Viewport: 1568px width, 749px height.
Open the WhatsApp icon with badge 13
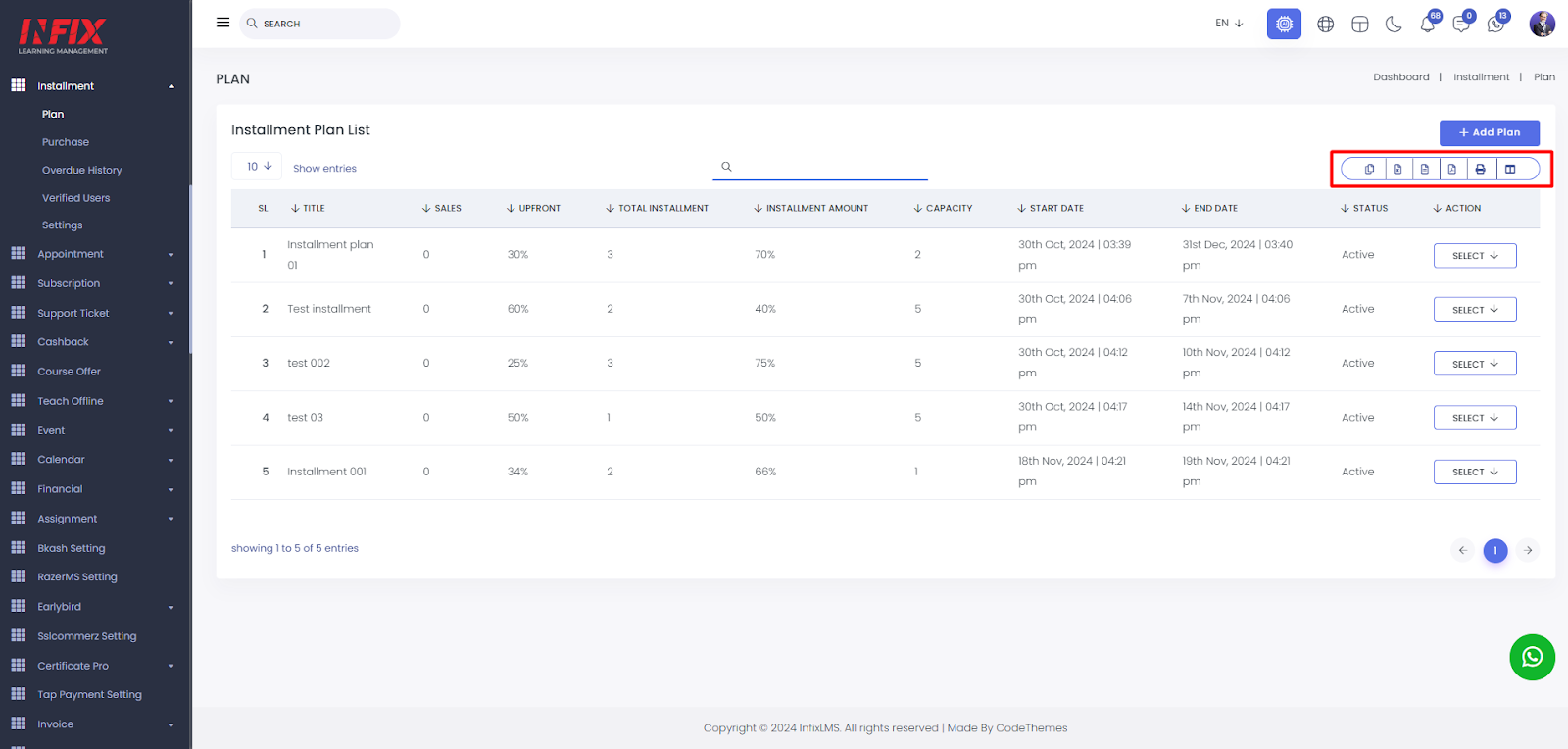tap(1497, 24)
